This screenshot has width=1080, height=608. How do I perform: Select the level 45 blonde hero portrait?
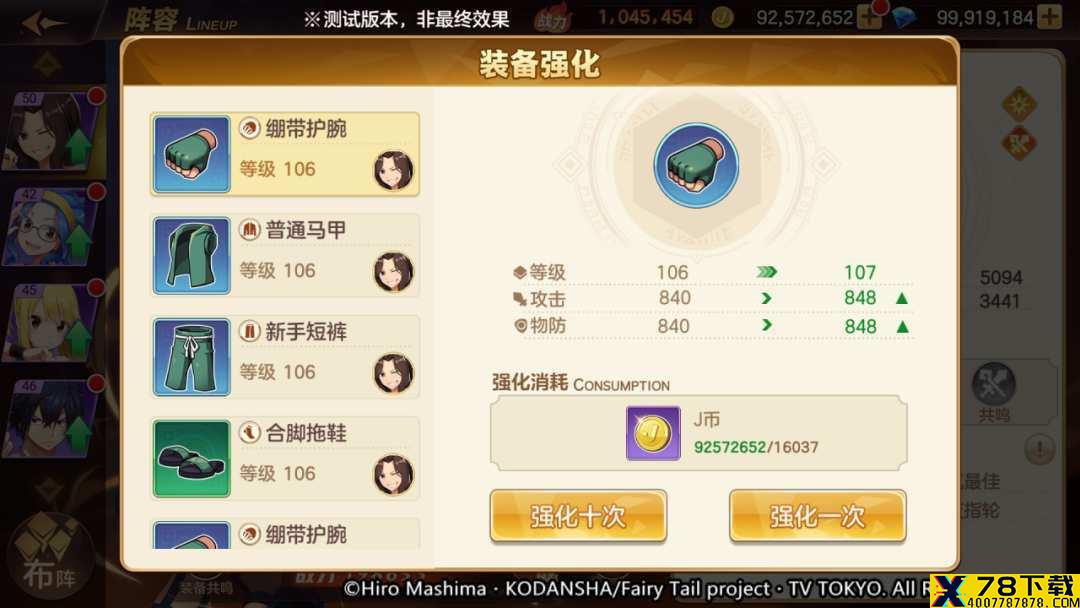52,322
